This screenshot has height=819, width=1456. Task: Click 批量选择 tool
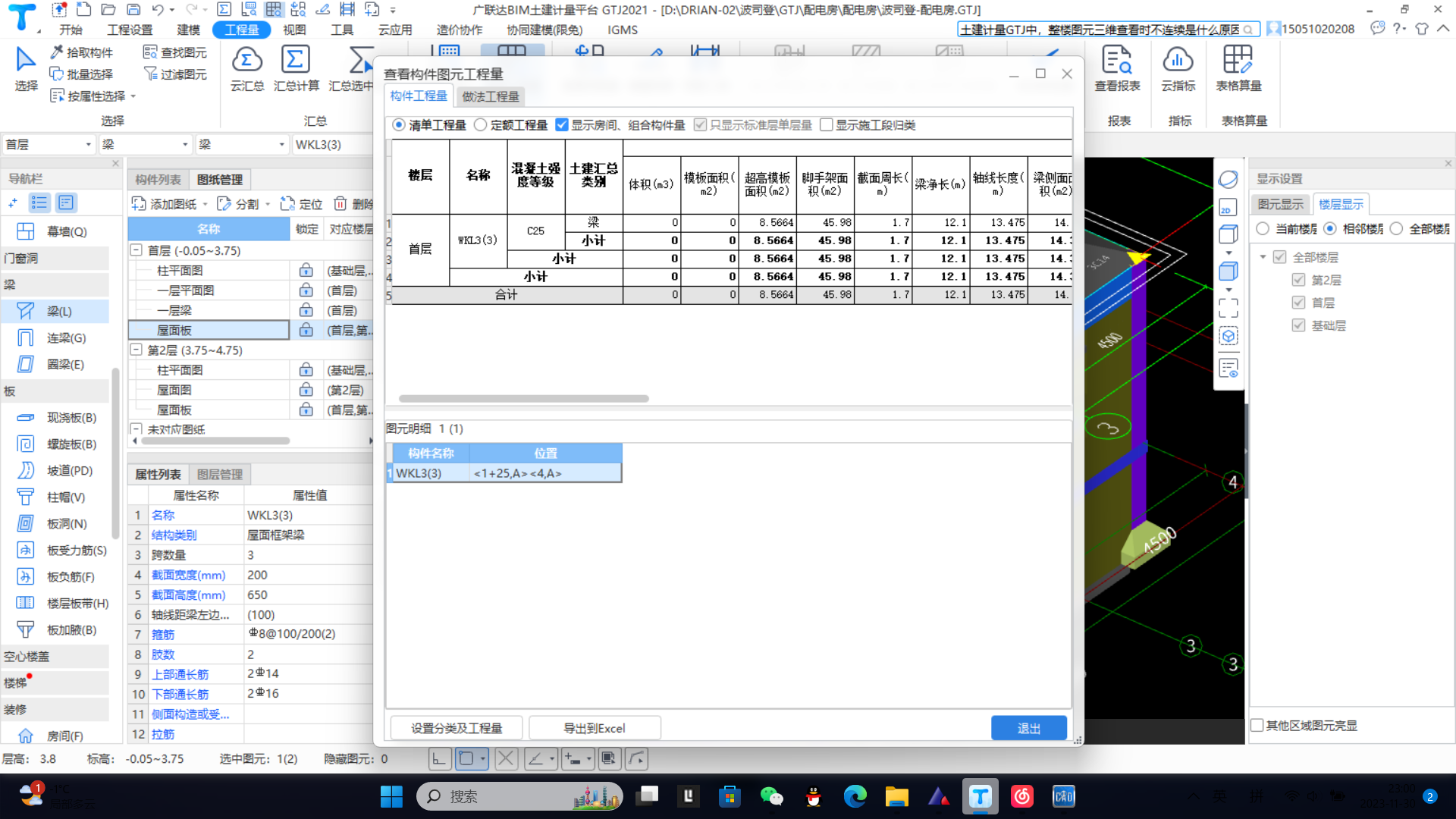tap(81, 74)
